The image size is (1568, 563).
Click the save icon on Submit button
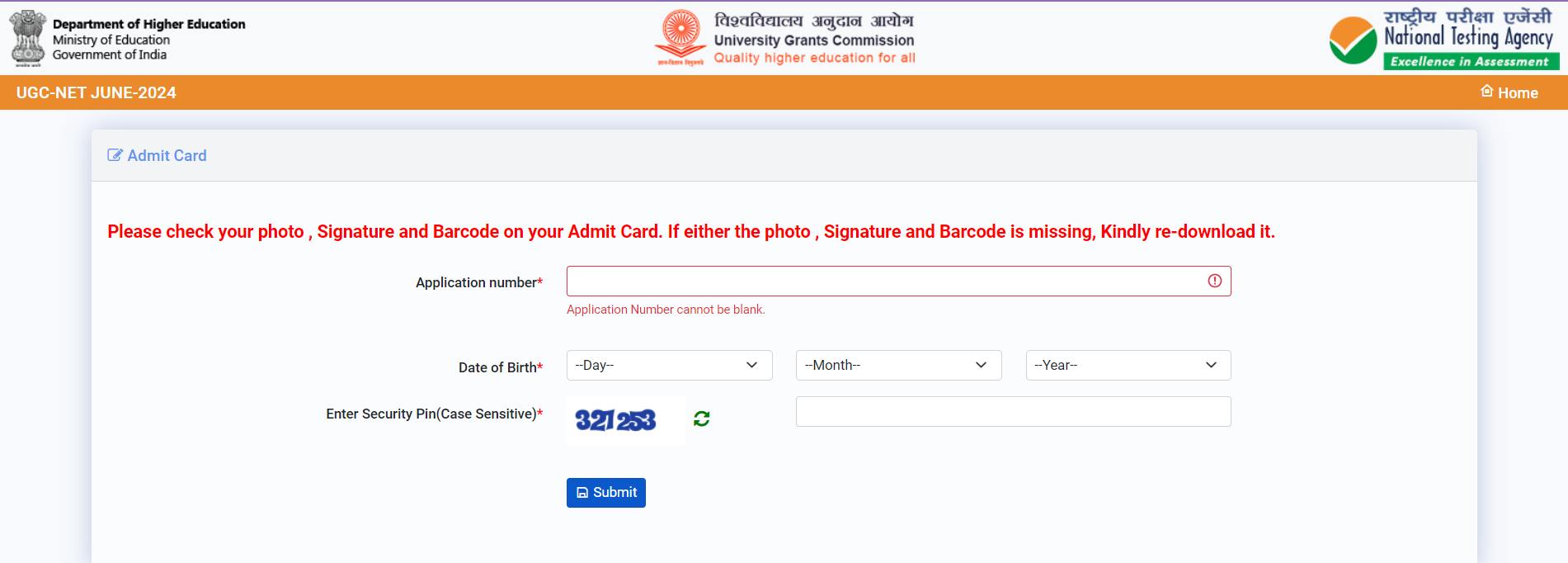(582, 493)
